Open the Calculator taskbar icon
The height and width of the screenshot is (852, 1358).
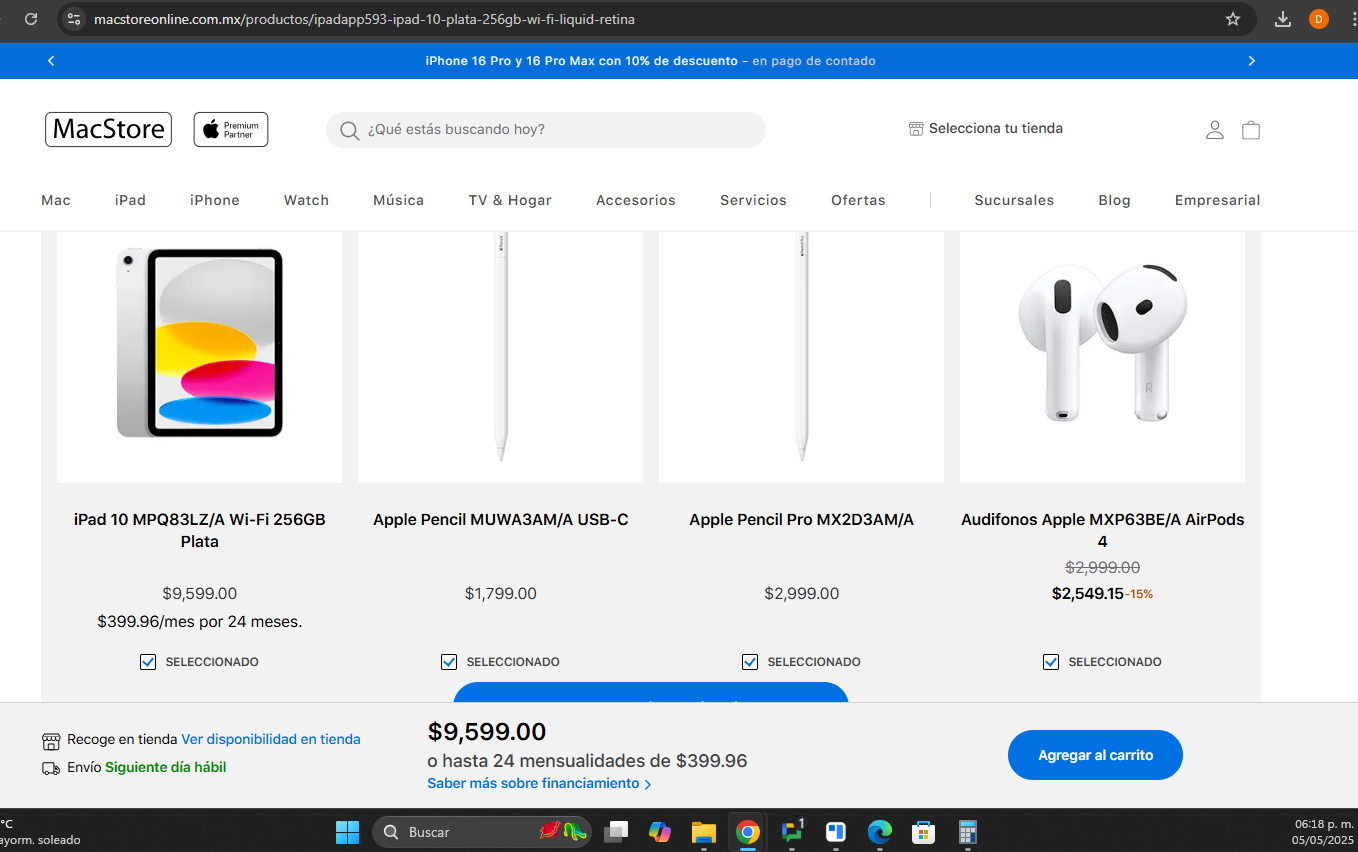click(x=967, y=832)
